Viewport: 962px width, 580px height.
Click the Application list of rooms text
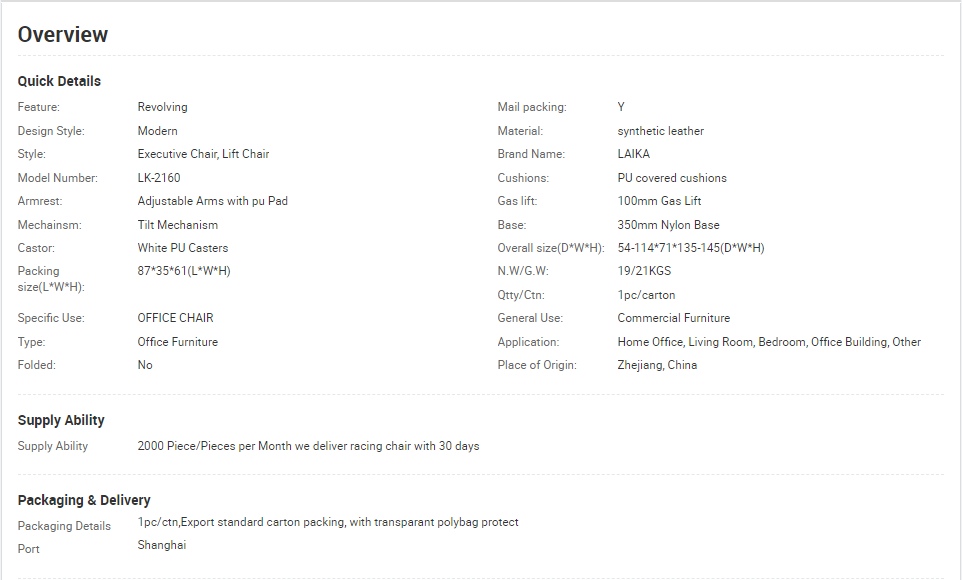click(x=769, y=342)
